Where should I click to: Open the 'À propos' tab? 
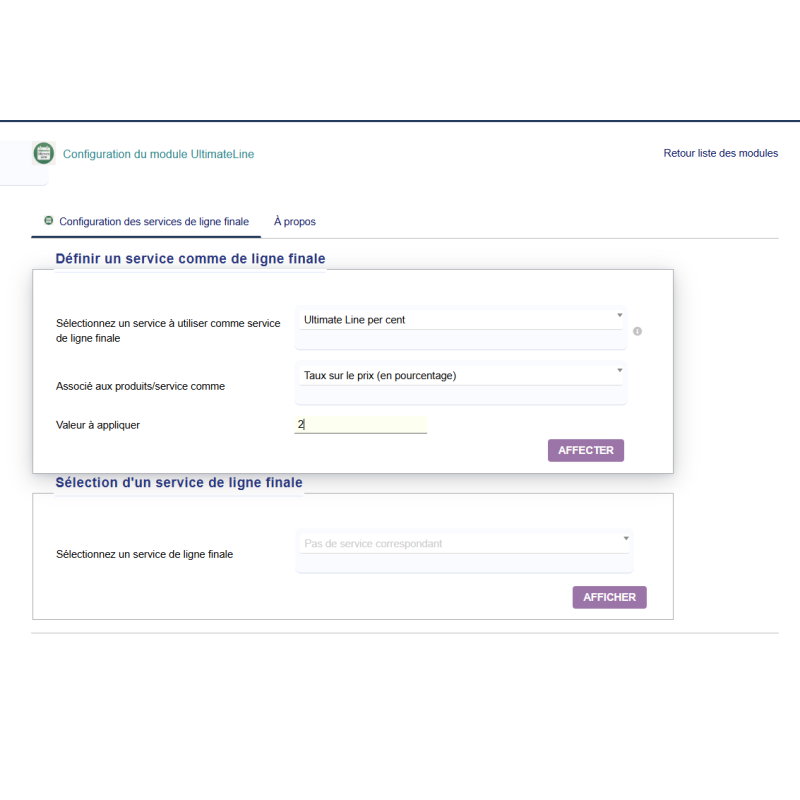coord(295,221)
